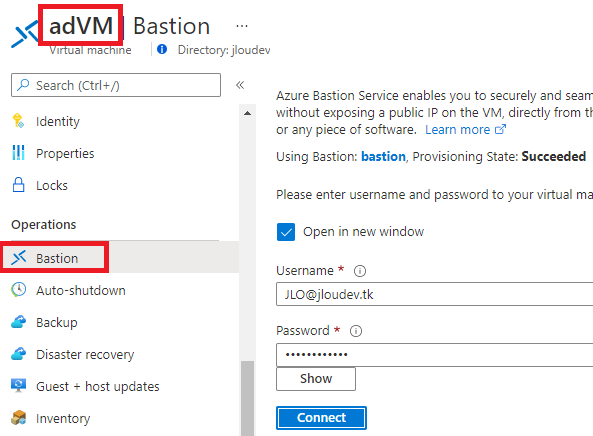Click Show to reveal password
The width and height of the screenshot is (593, 436).
coord(316,379)
